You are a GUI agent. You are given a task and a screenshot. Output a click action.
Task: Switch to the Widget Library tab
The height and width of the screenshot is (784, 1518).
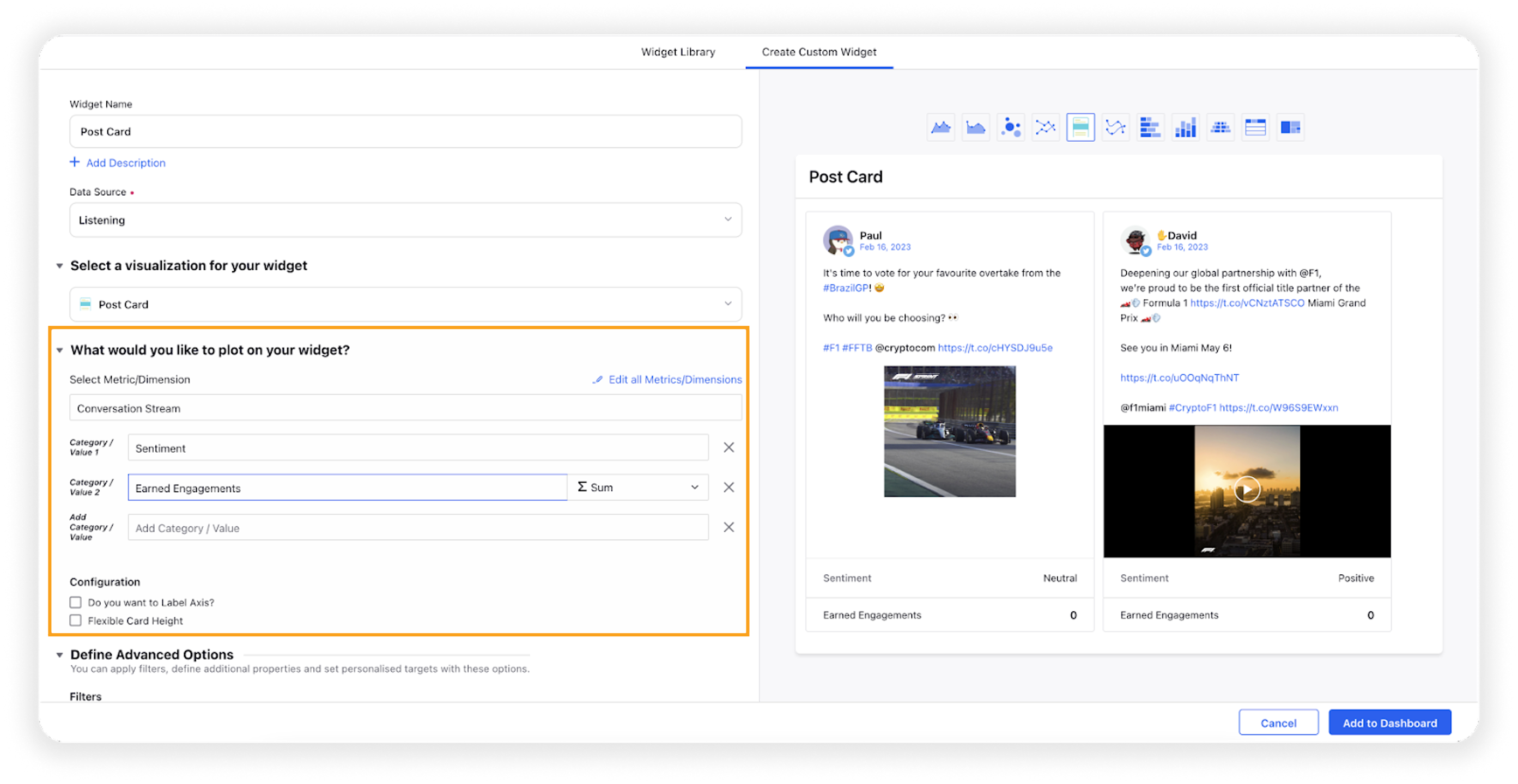coord(678,52)
